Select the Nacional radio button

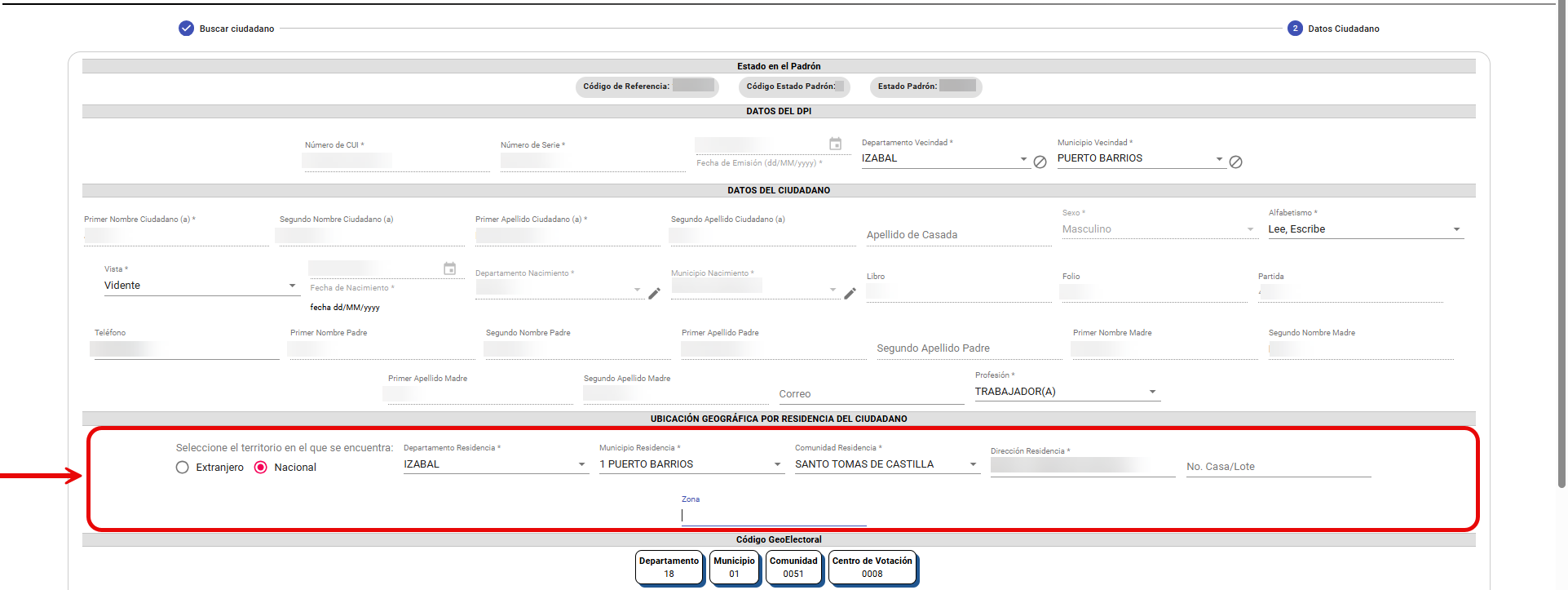click(x=261, y=468)
